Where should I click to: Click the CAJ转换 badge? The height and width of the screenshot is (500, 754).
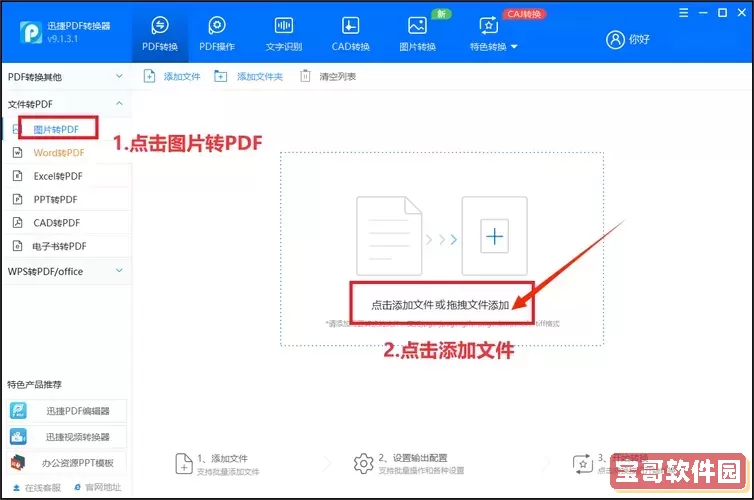[524, 14]
